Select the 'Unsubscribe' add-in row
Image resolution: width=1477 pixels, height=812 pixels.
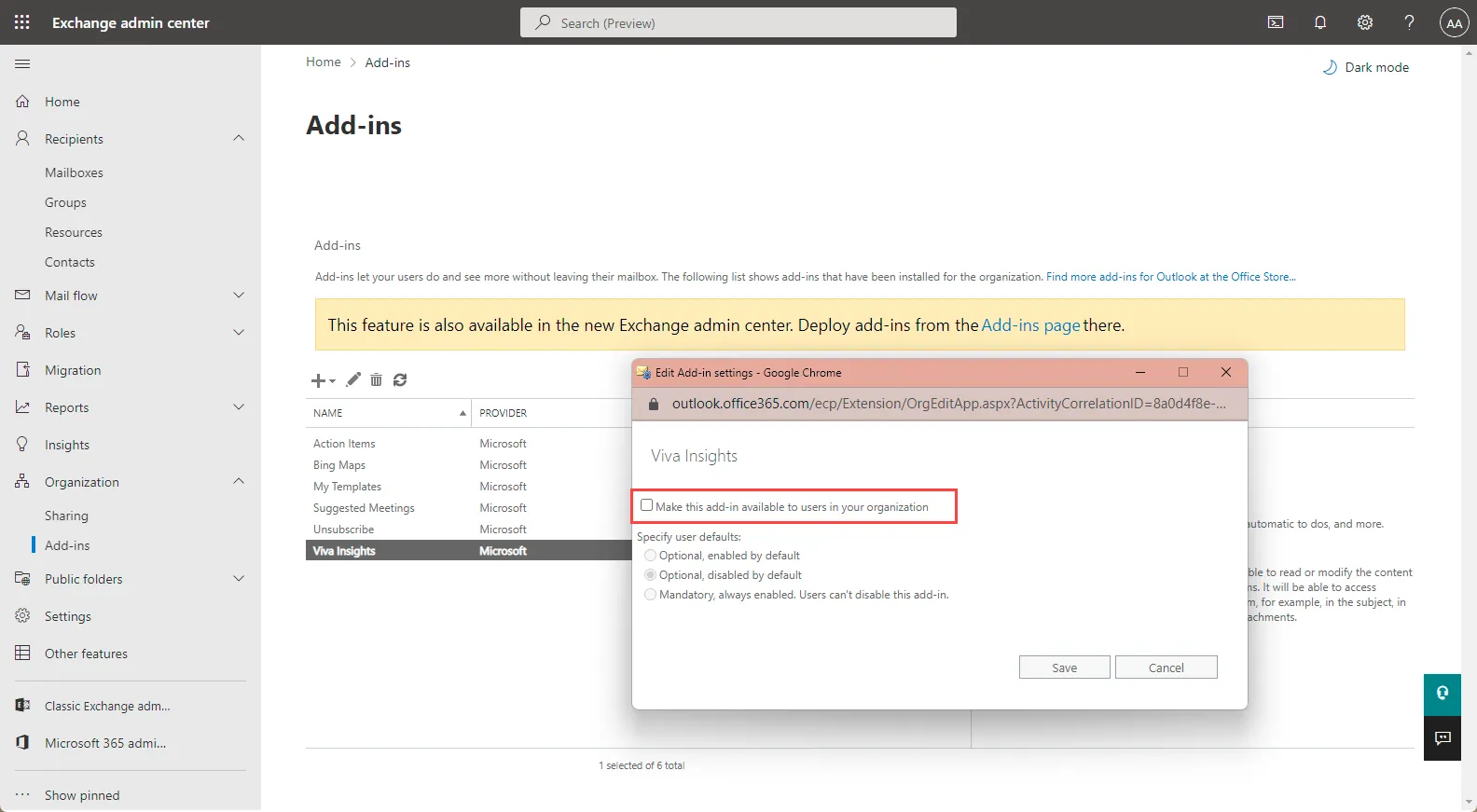click(x=468, y=530)
